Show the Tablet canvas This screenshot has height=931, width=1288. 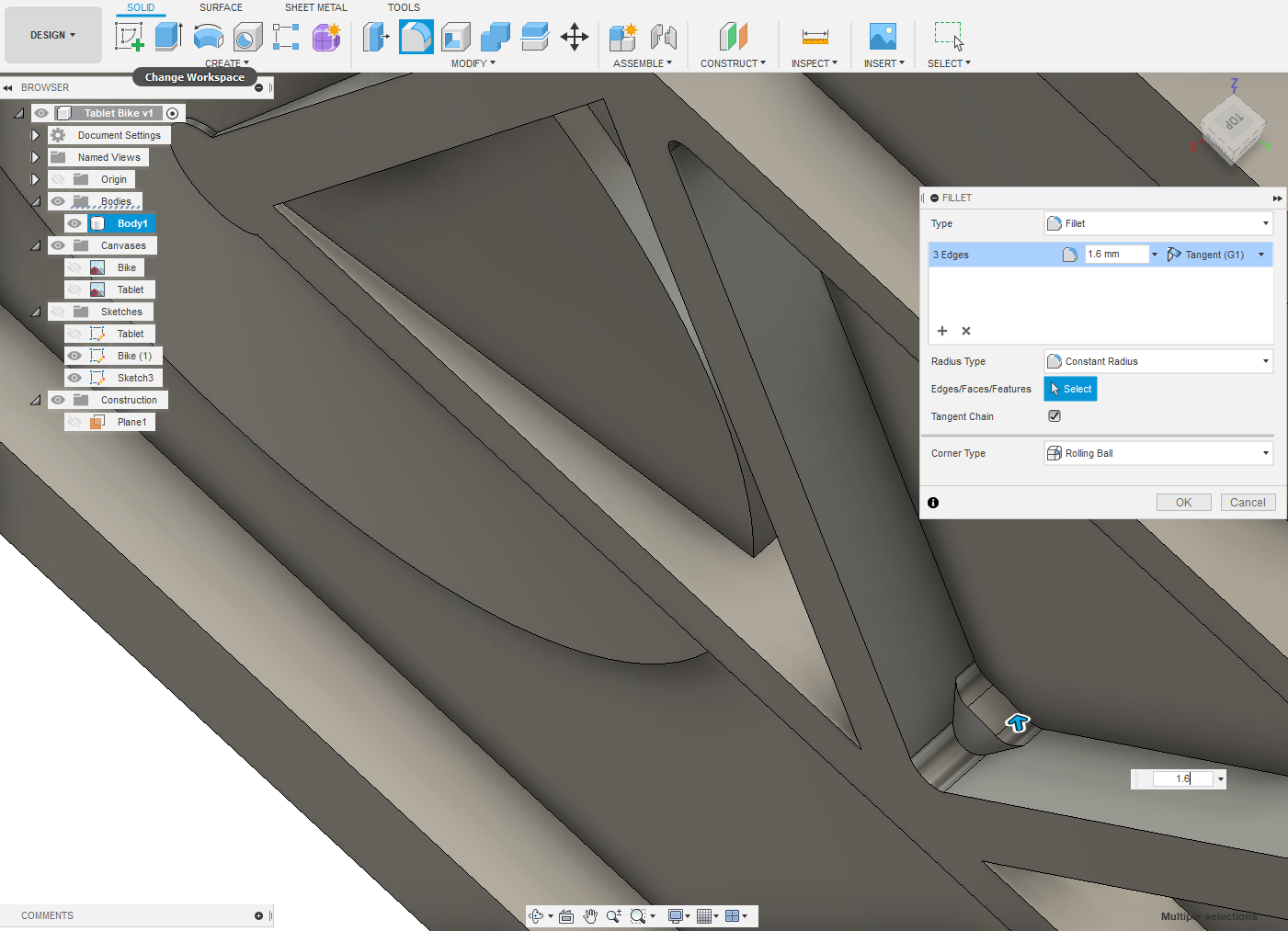(74, 290)
